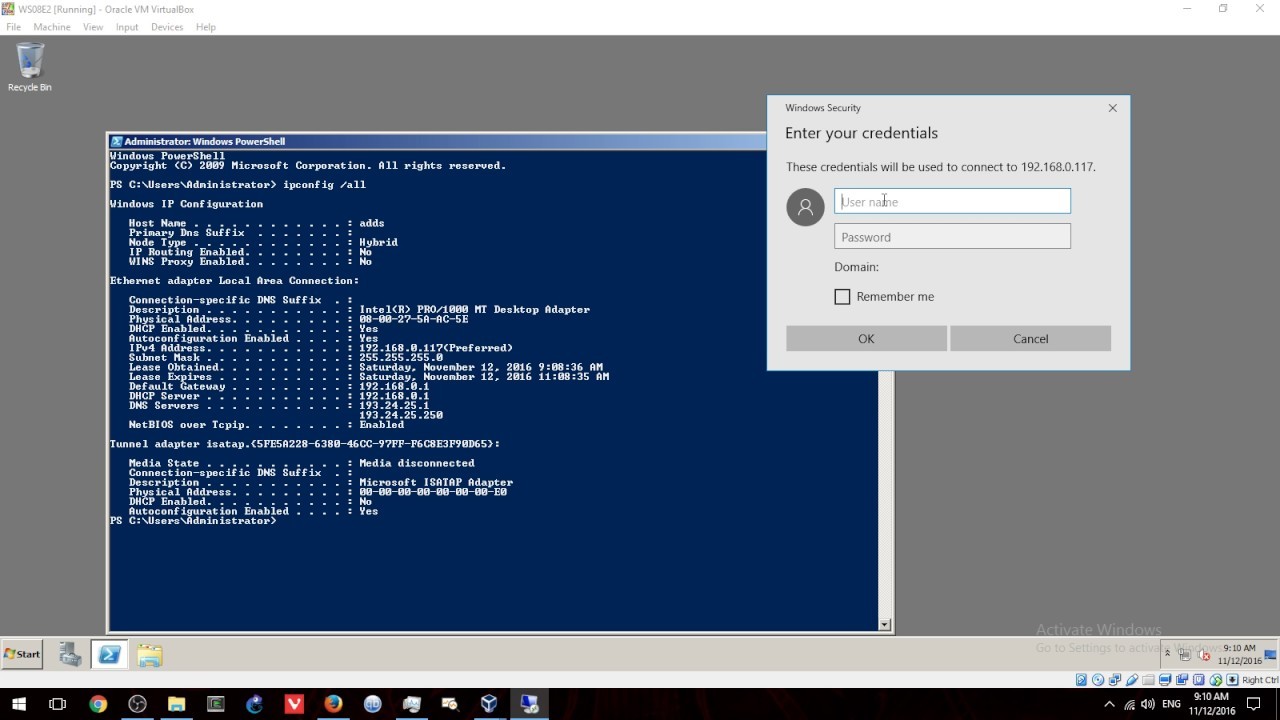Open the host Windows Start menu

click(x=19, y=704)
